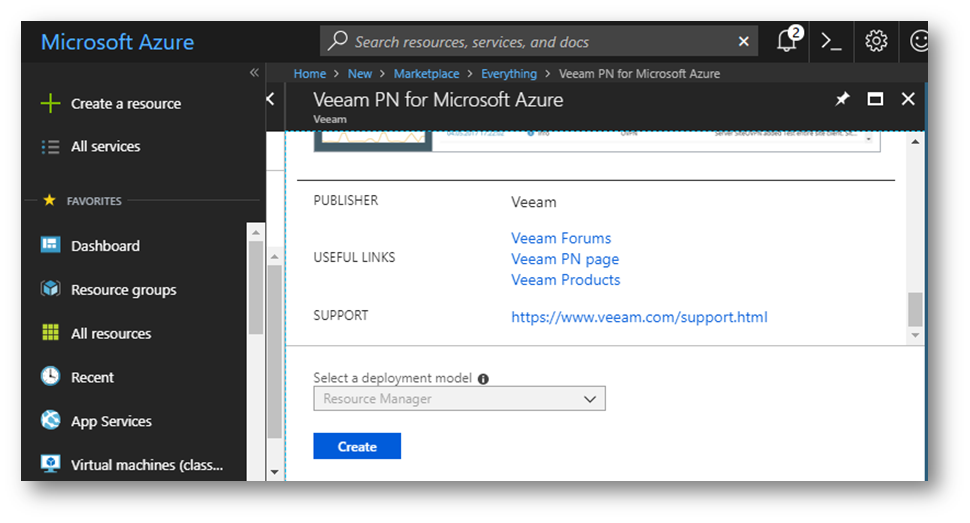This screenshot has width=970, height=523.
Task: Click the Recent clock icon
Action: [50, 377]
